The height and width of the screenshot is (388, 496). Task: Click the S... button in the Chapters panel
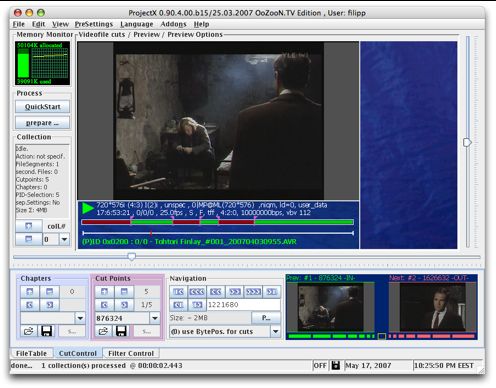point(72,331)
